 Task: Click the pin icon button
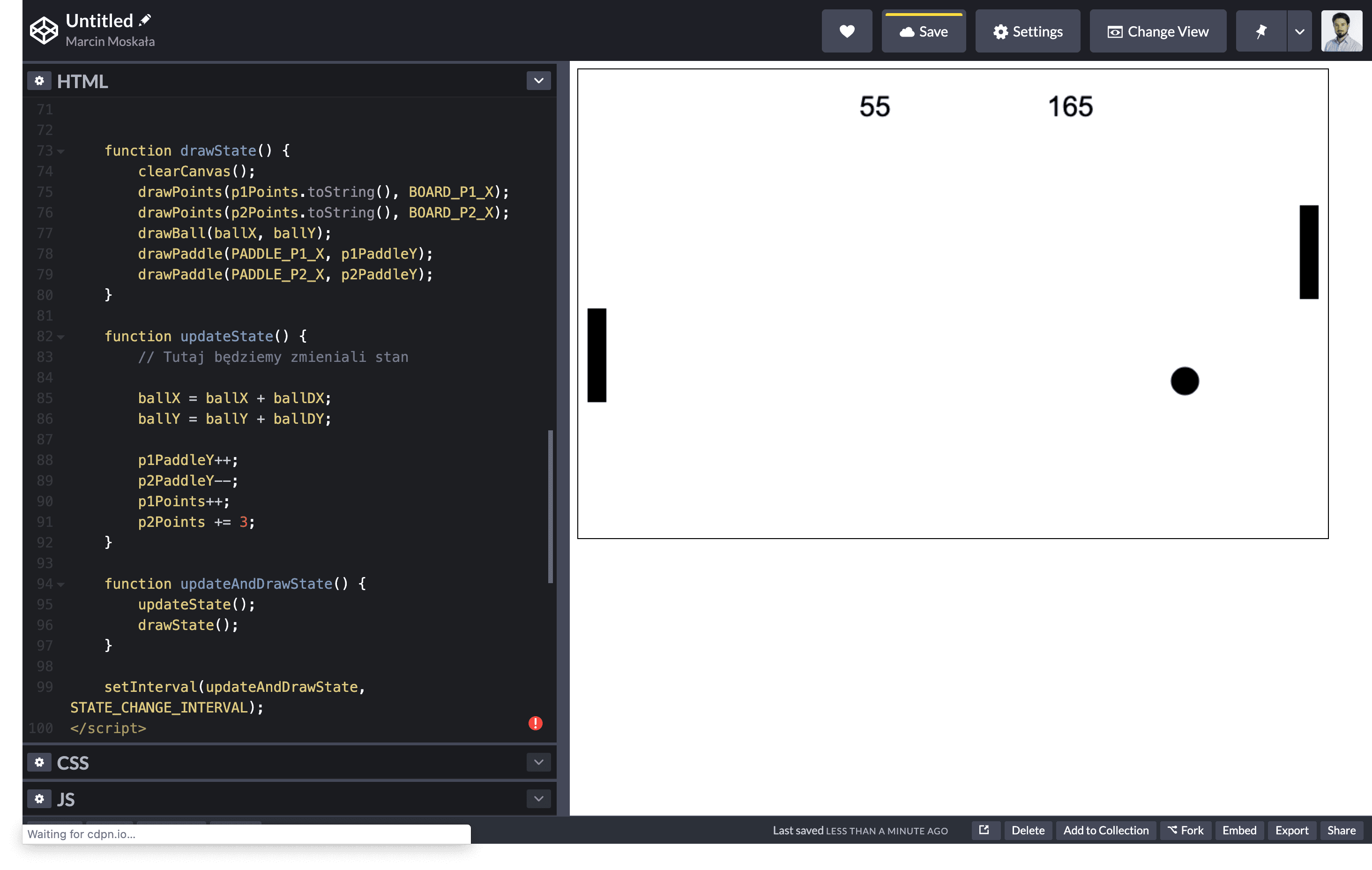click(1260, 31)
